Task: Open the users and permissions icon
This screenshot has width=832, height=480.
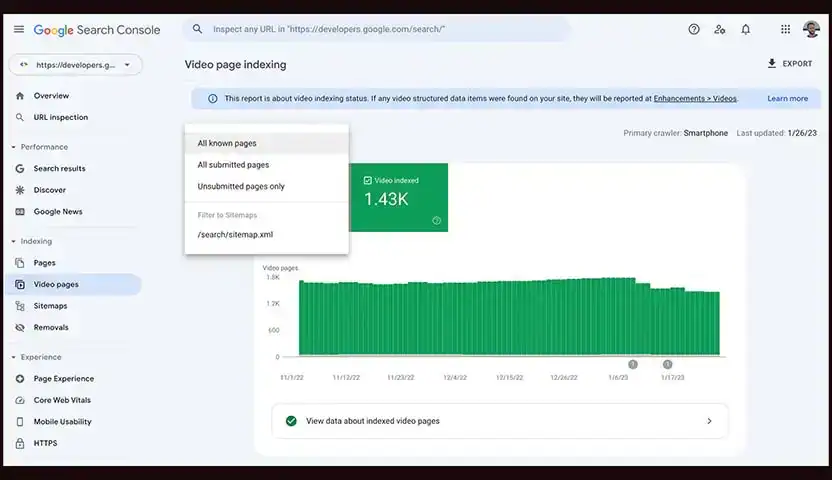Action: [x=720, y=30]
